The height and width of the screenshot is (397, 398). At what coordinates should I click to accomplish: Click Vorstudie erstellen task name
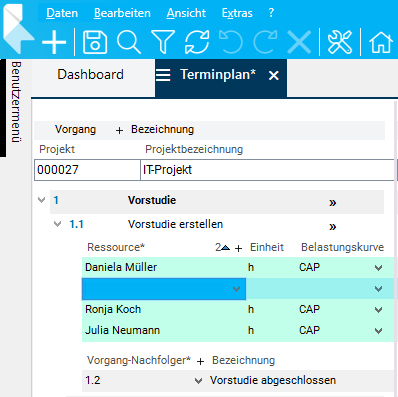pyautogui.click(x=175, y=224)
